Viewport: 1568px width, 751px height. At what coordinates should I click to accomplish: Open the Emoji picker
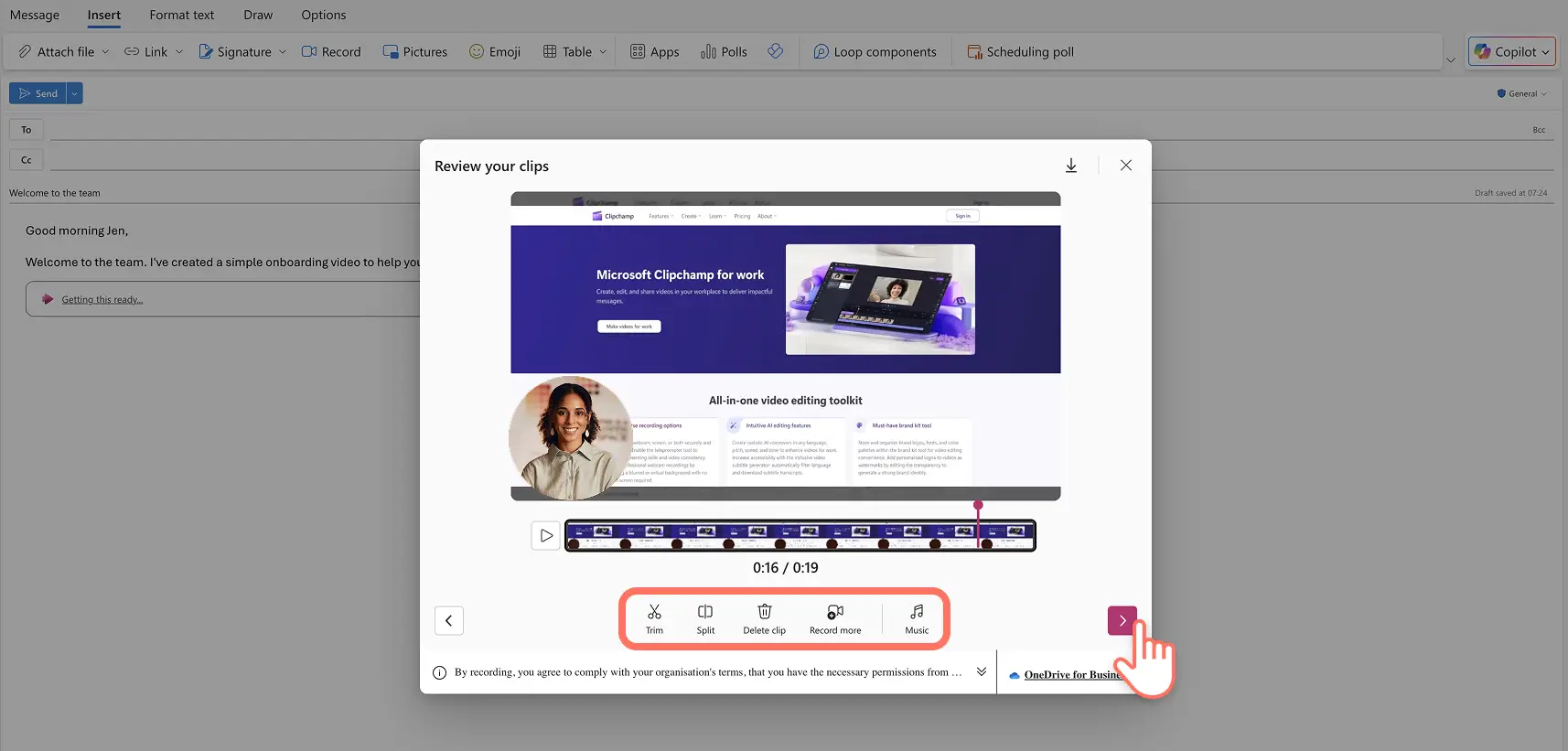tap(495, 52)
